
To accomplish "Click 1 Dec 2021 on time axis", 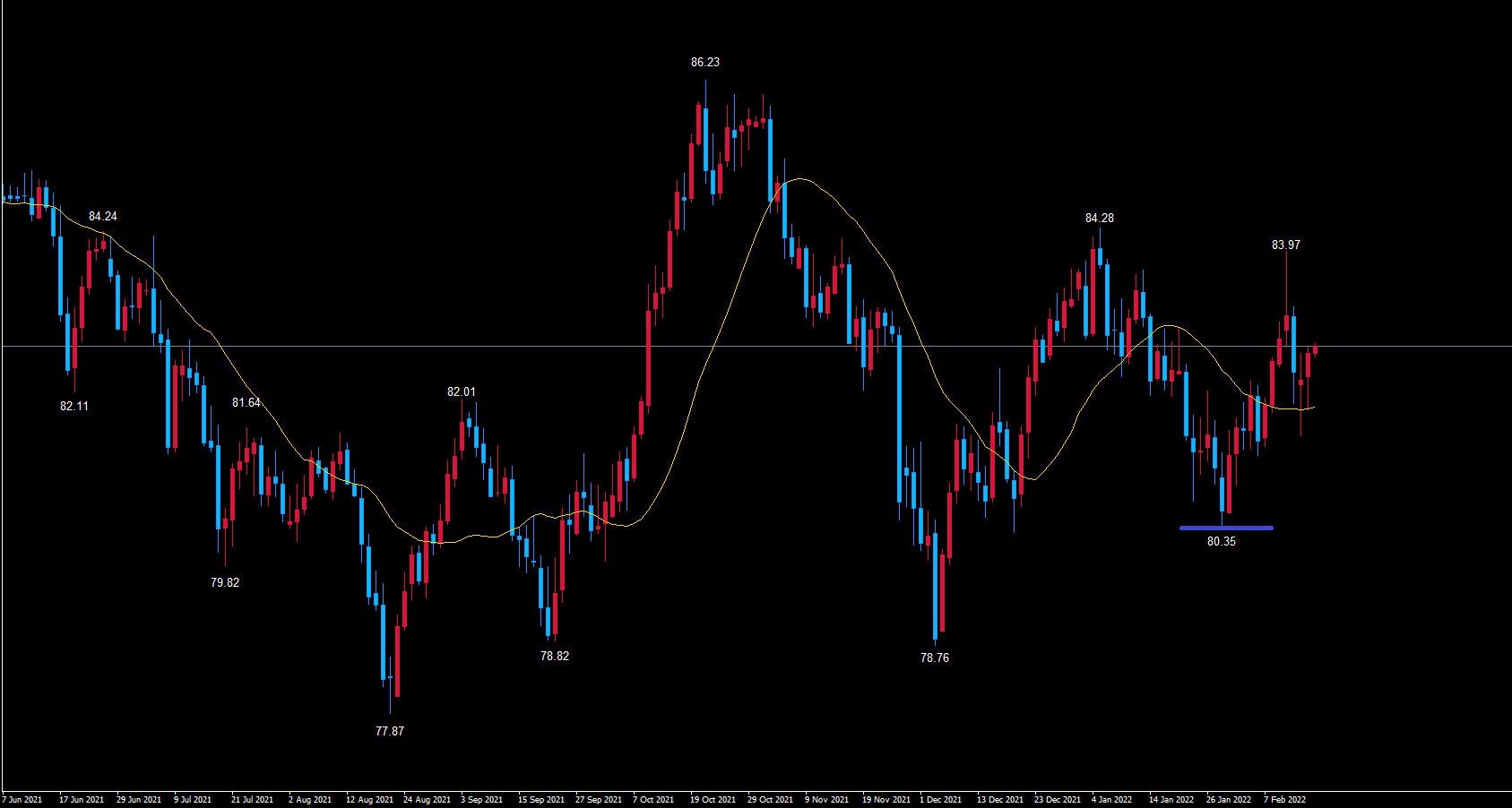I will [940, 799].
